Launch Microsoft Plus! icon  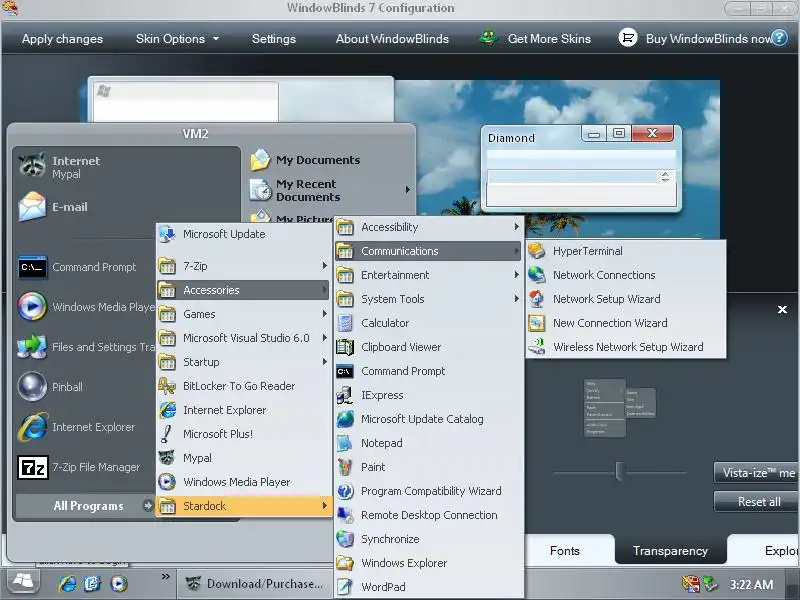(167, 434)
